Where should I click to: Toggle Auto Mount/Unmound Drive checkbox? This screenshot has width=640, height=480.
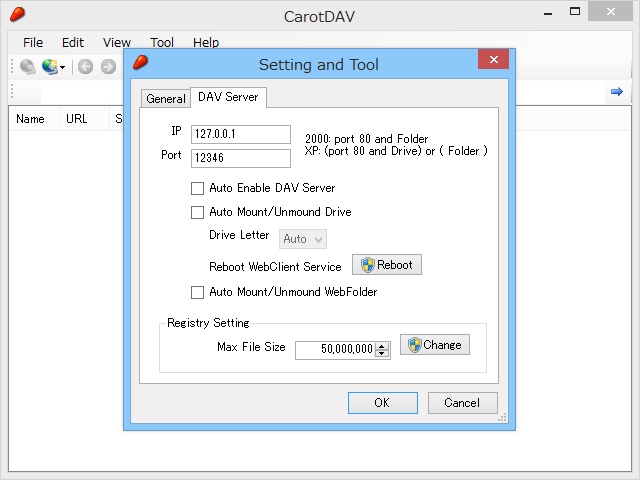[x=198, y=212]
